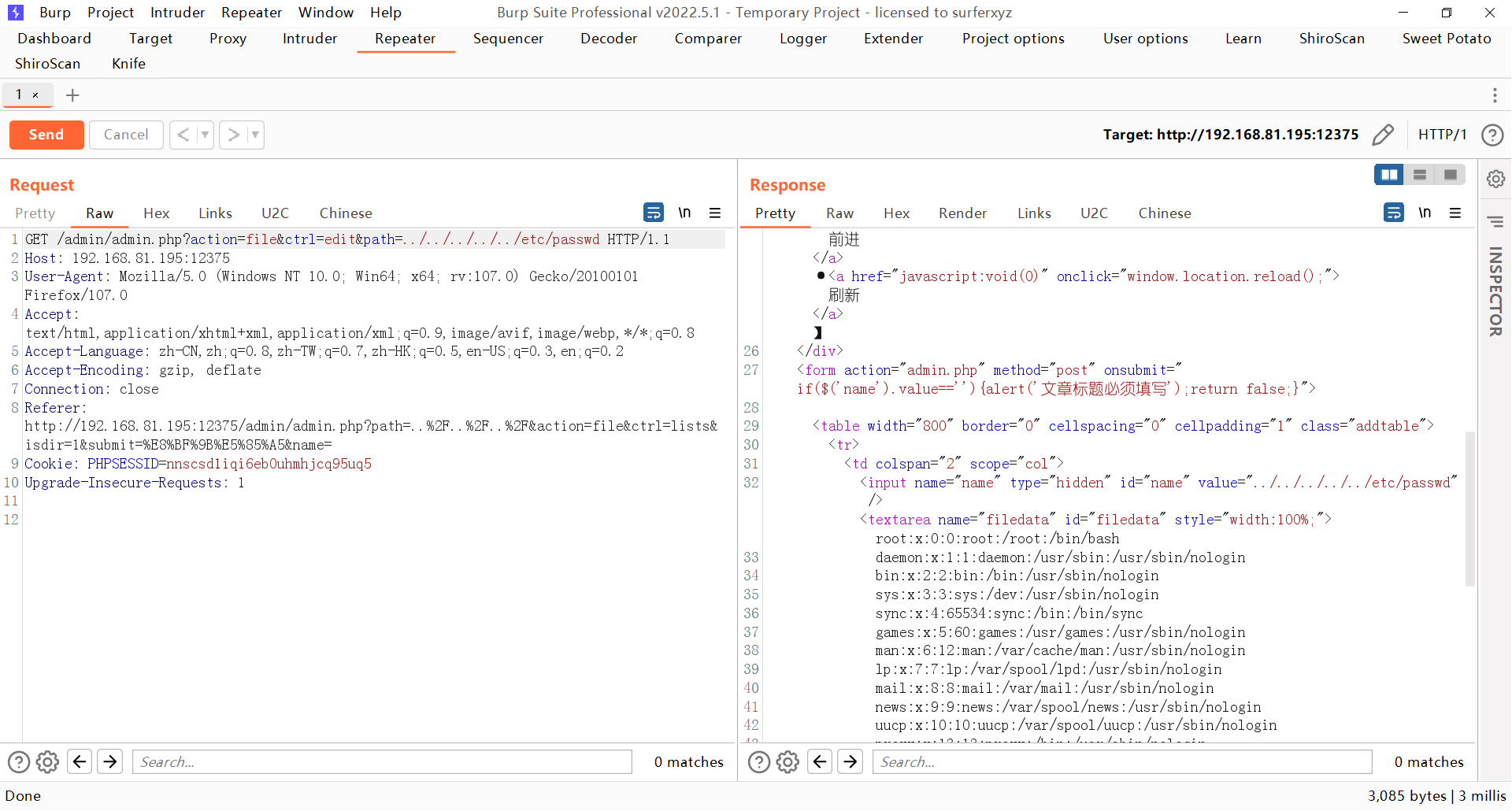Switch to the Decoder tab
The height and width of the screenshot is (811, 1512).
(609, 39)
